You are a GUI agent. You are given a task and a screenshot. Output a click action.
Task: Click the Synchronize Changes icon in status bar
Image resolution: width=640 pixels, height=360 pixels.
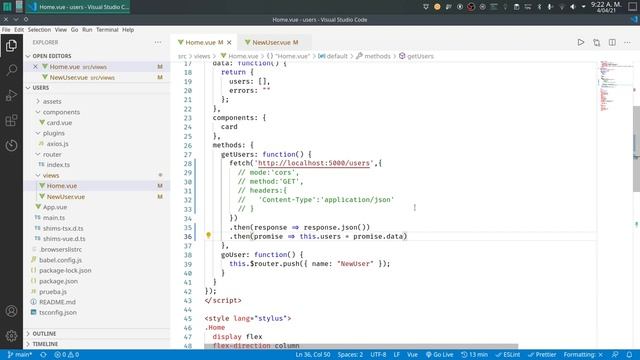[x=43, y=355]
